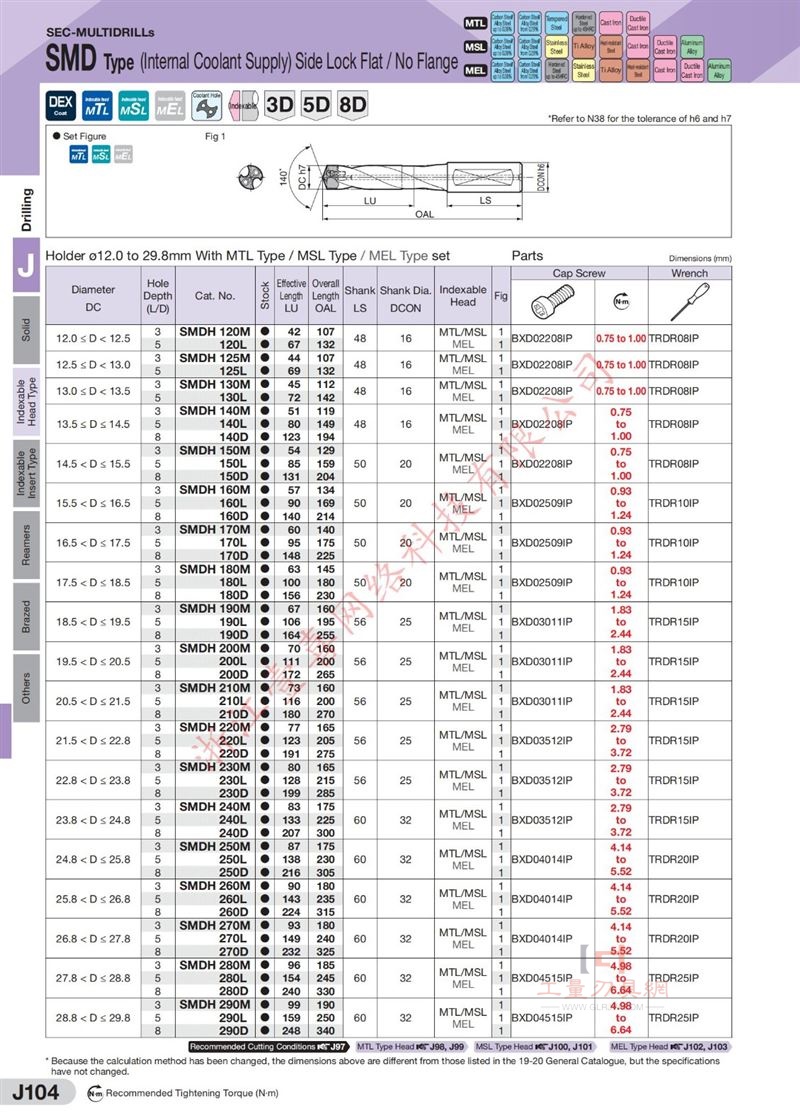Viewport: 800px width, 1120px height.
Task: Click the Stainless Steel swatch in MSL row
Action: point(556,46)
